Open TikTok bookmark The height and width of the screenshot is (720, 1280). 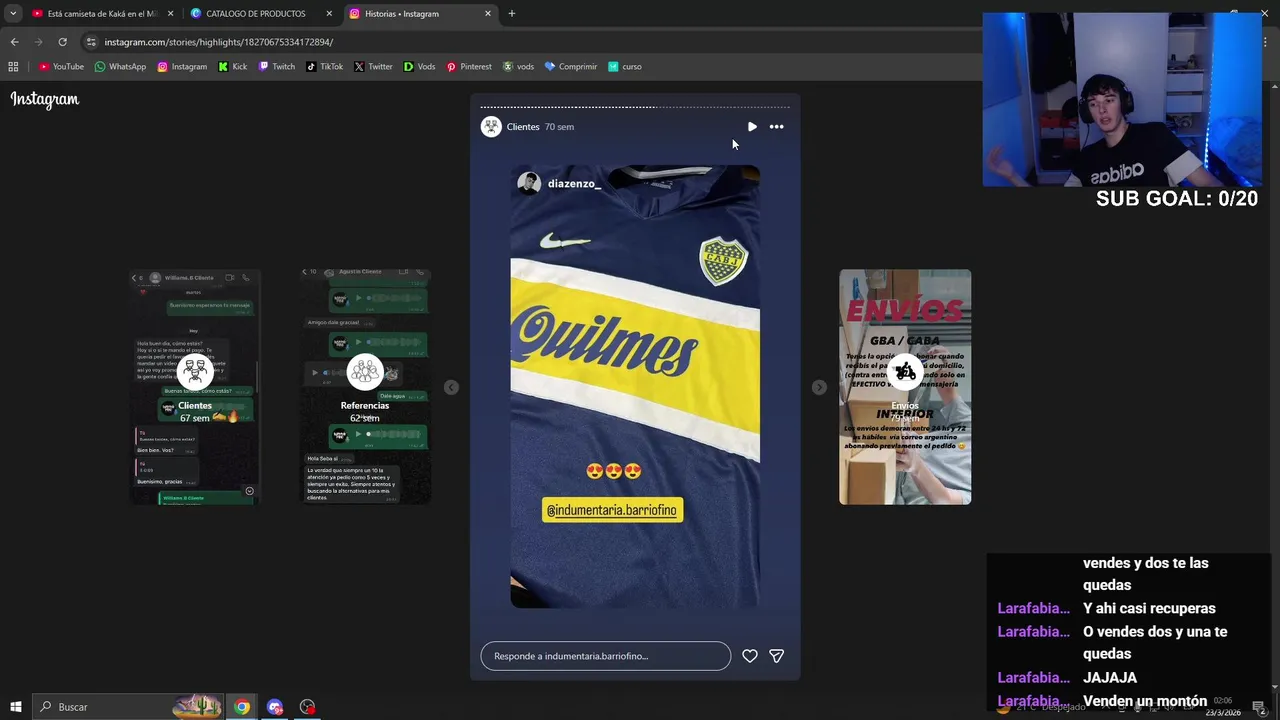coord(324,67)
